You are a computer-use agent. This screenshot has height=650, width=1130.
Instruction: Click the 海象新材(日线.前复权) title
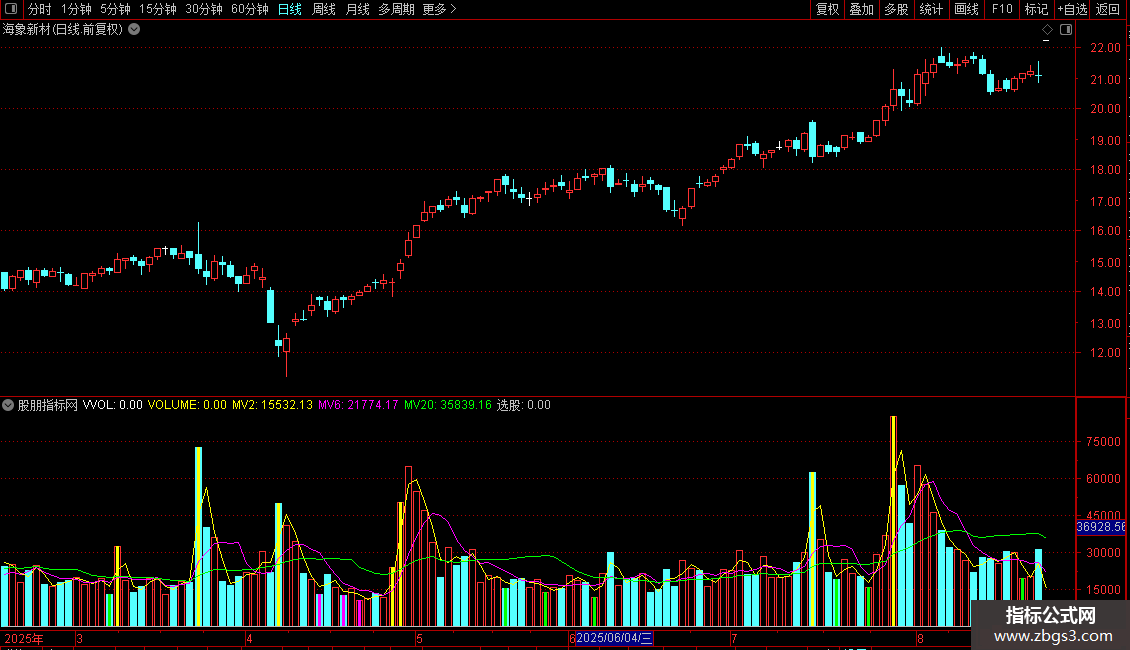tap(63, 30)
